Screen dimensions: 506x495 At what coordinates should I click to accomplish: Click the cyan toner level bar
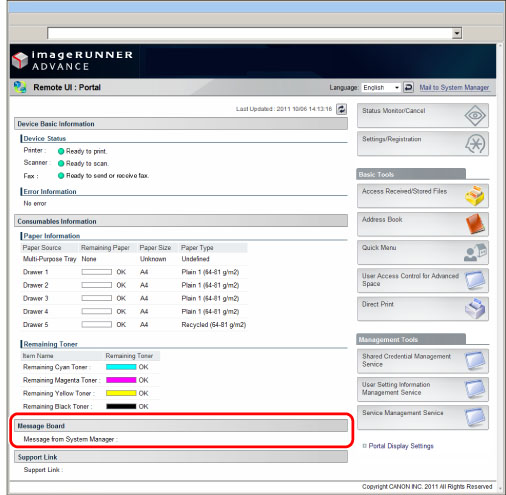point(121,367)
